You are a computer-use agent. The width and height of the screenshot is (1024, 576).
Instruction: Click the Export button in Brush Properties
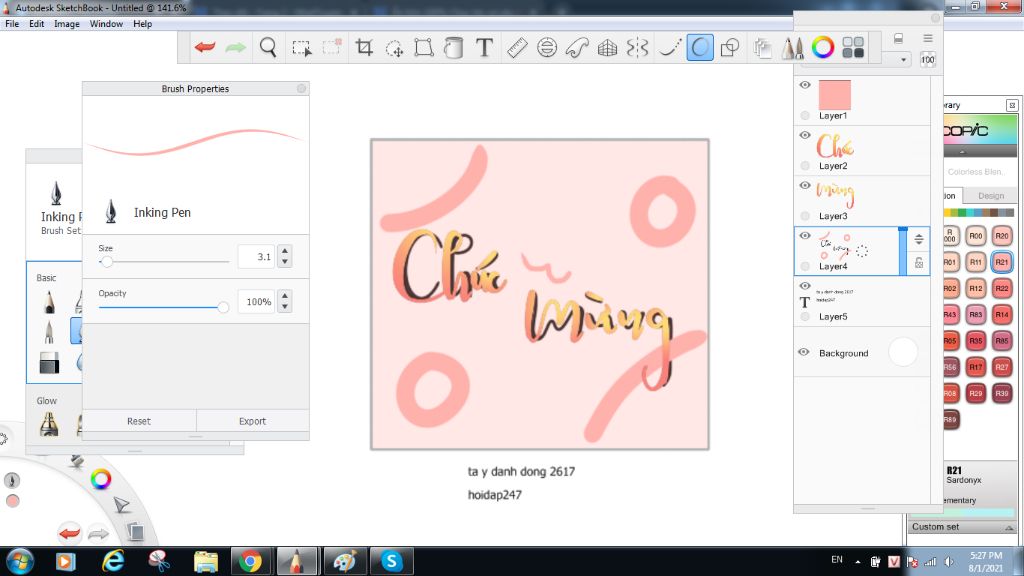coord(252,421)
